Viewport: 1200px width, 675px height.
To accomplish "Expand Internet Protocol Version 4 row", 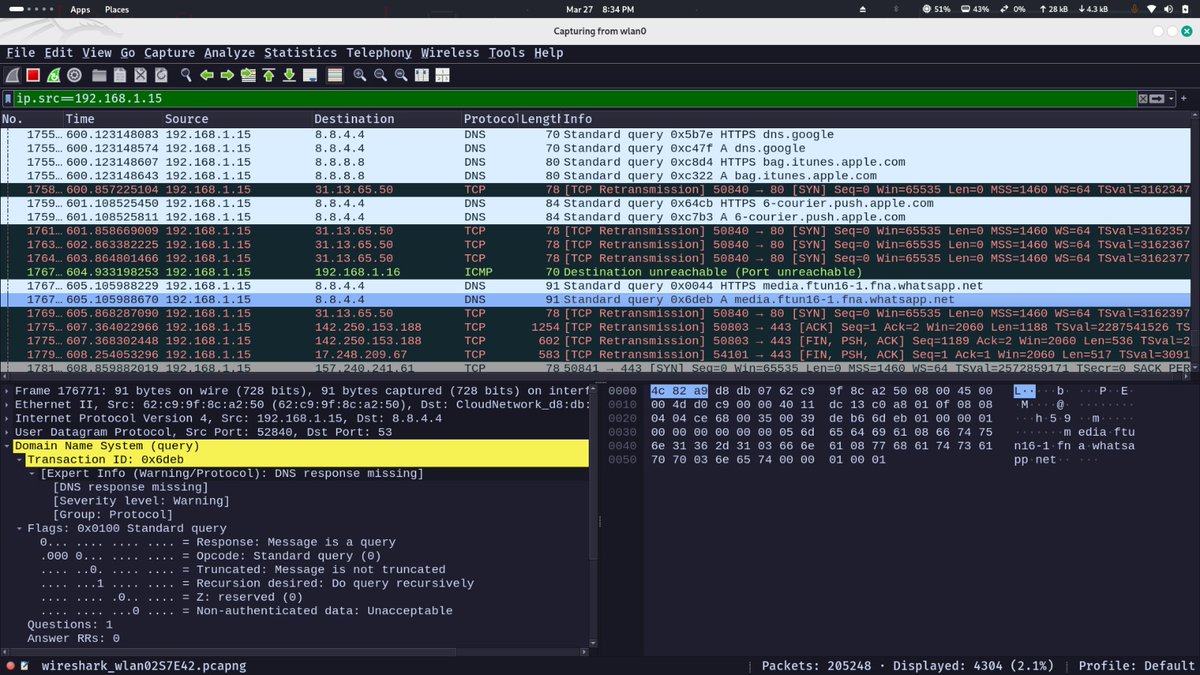I will coord(8,417).
